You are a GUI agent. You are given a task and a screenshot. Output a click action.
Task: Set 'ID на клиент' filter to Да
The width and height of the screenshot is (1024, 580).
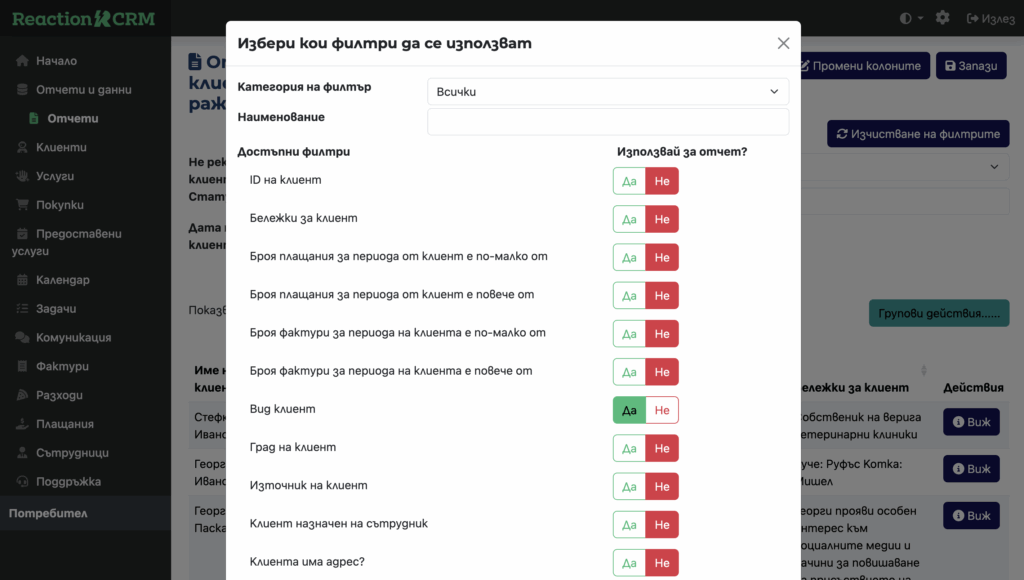629,181
